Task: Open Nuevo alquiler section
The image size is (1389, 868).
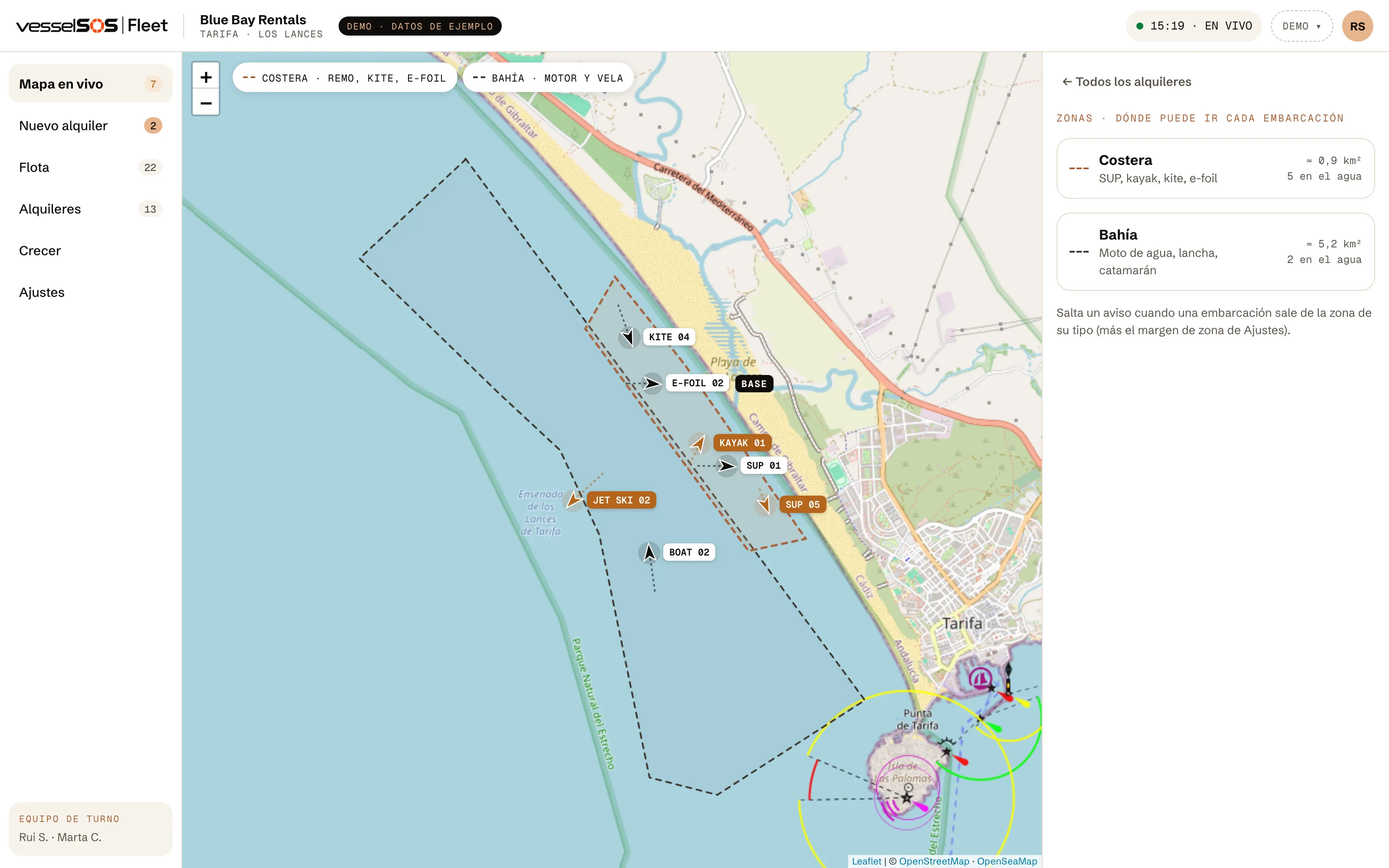Action: tap(91, 126)
